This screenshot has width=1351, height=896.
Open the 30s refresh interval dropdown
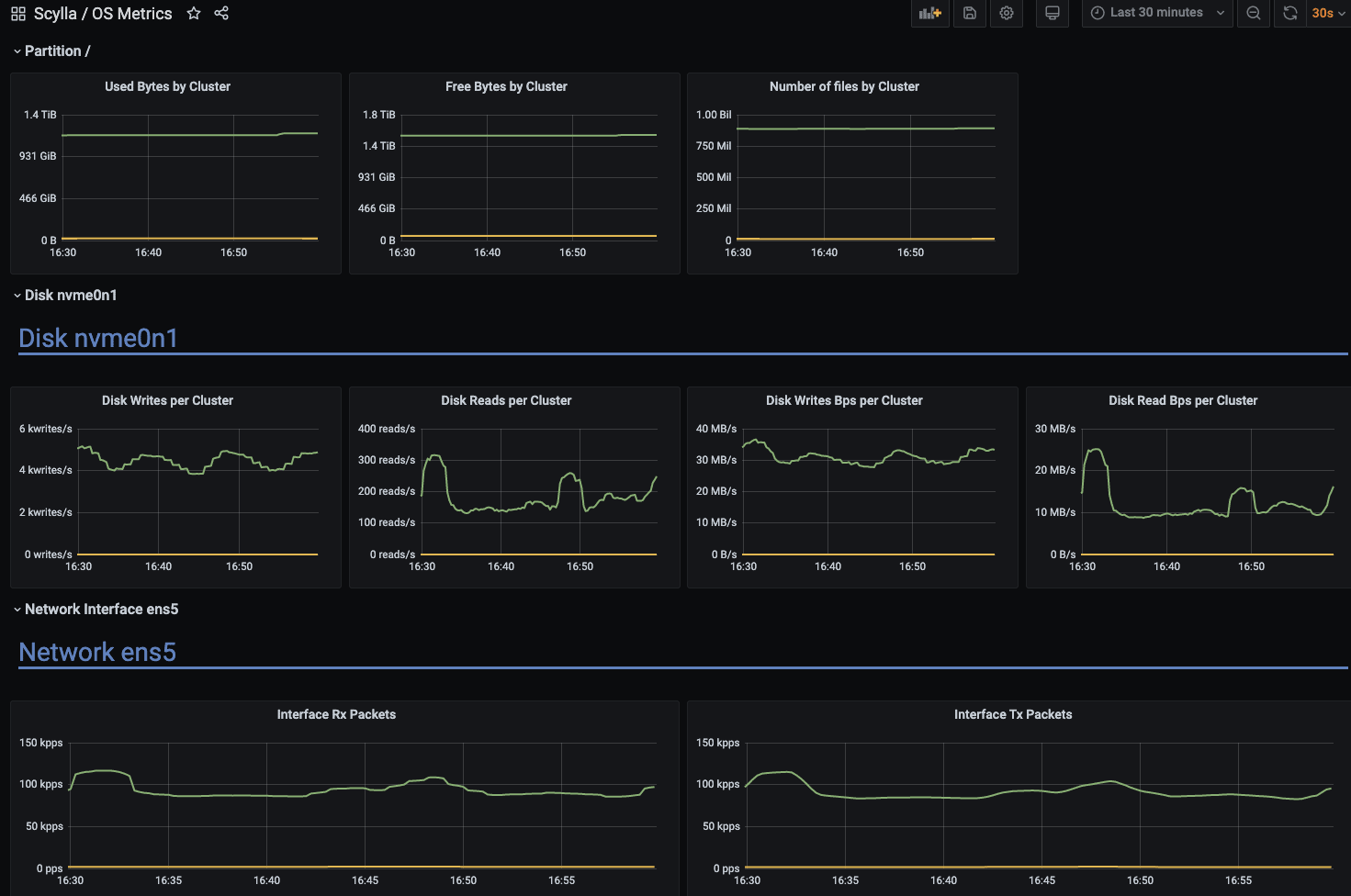1327,13
